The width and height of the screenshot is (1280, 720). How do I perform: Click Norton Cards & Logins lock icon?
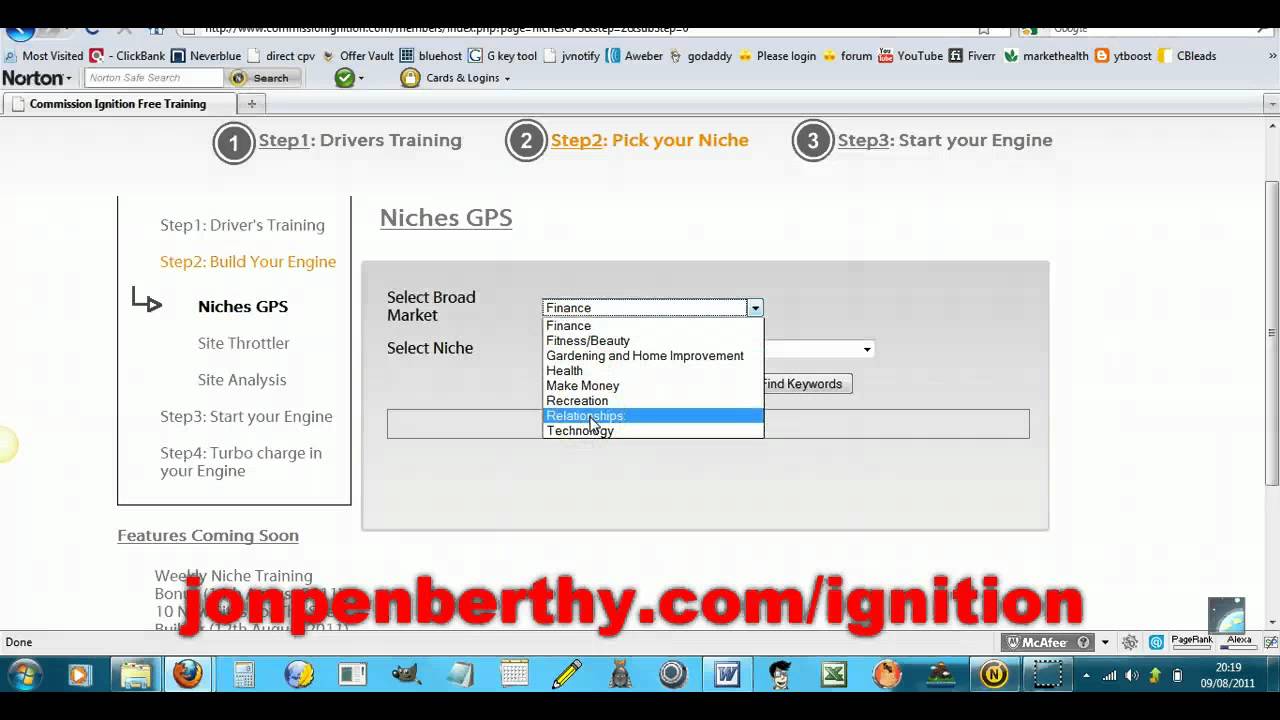click(410, 78)
